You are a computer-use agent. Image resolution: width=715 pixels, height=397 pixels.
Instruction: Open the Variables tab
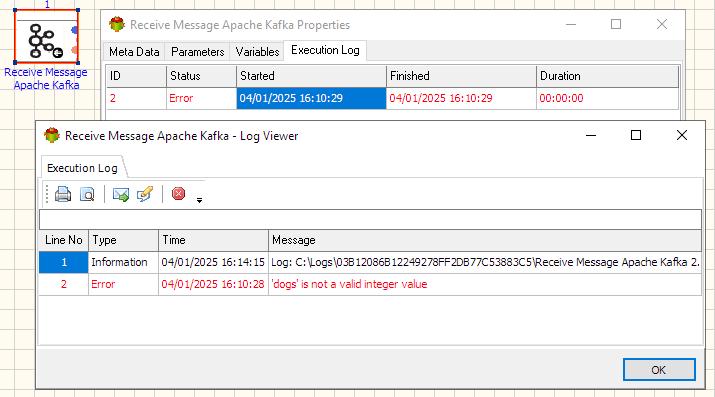coord(257,52)
